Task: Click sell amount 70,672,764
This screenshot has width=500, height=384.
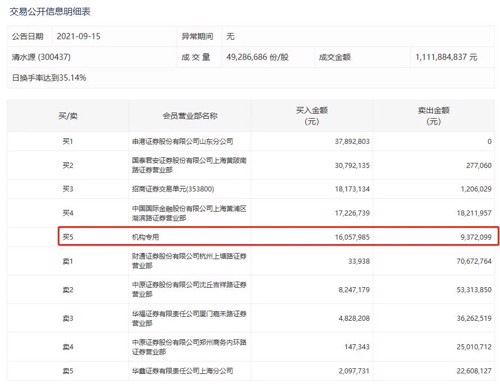Action: coord(474,261)
